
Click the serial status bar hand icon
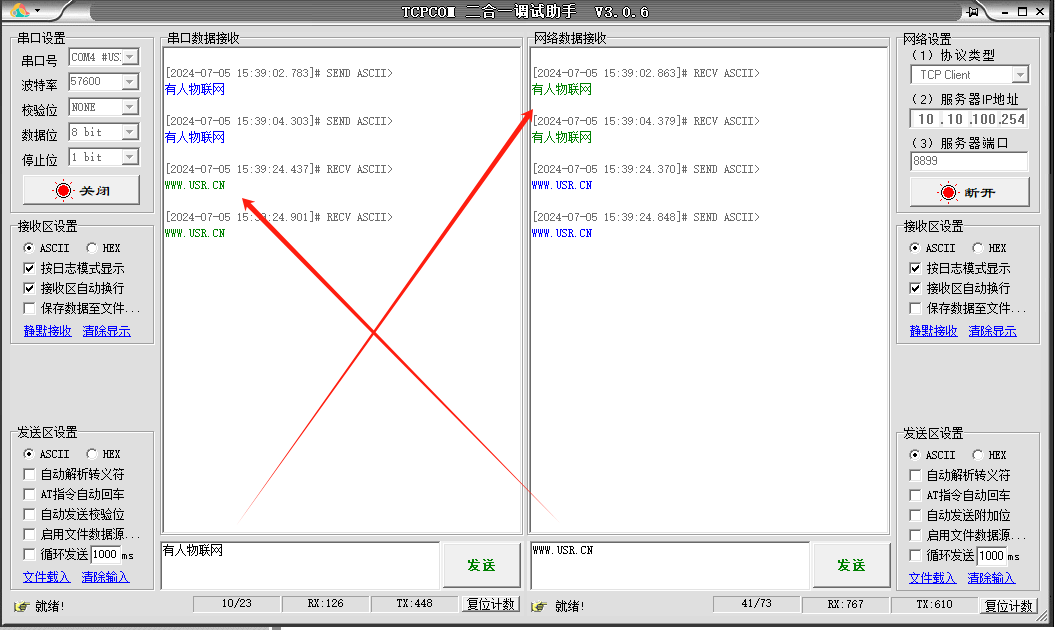22,606
